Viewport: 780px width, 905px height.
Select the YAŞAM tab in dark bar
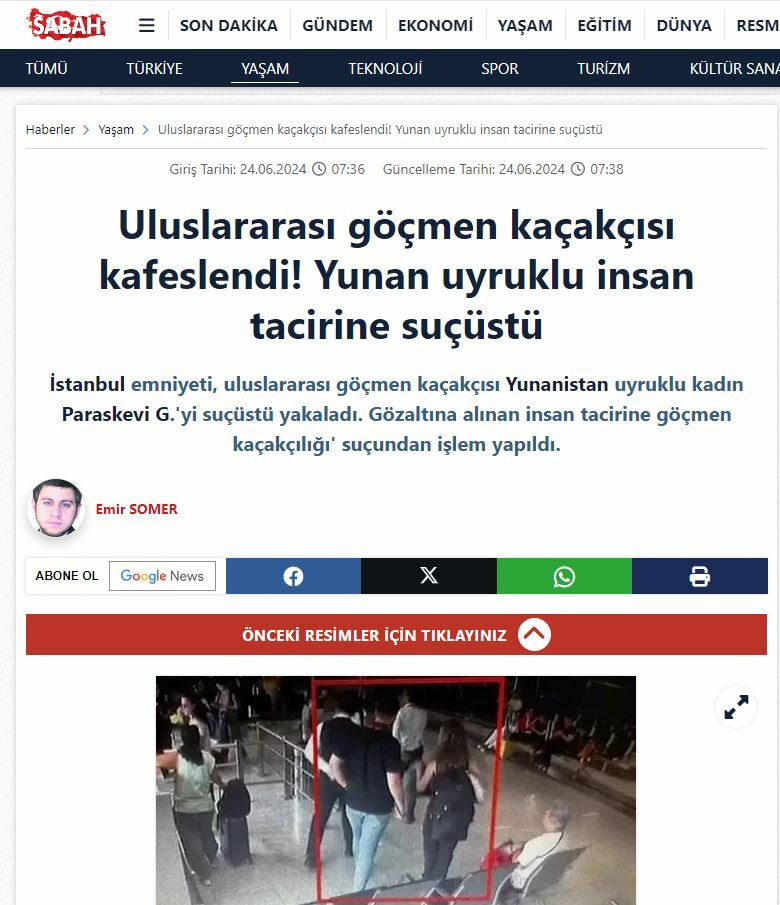265,69
